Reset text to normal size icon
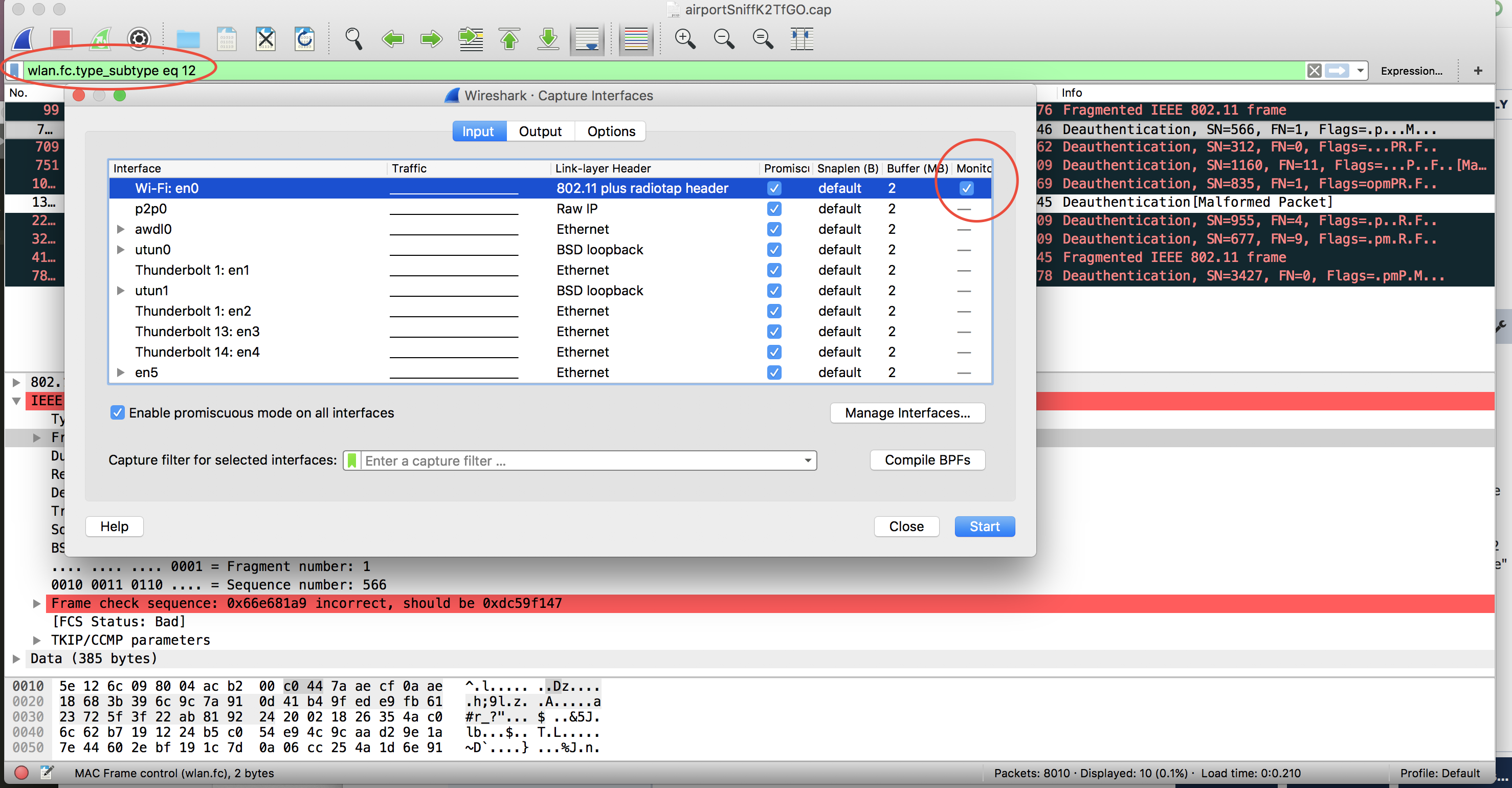The height and width of the screenshot is (788, 1512). click(763, 39)
